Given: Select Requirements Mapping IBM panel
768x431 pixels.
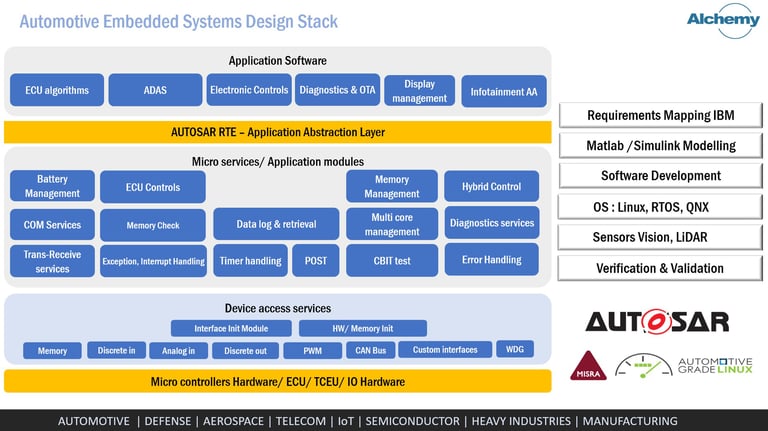Looking at the screenshot, I should pos(661,116).
